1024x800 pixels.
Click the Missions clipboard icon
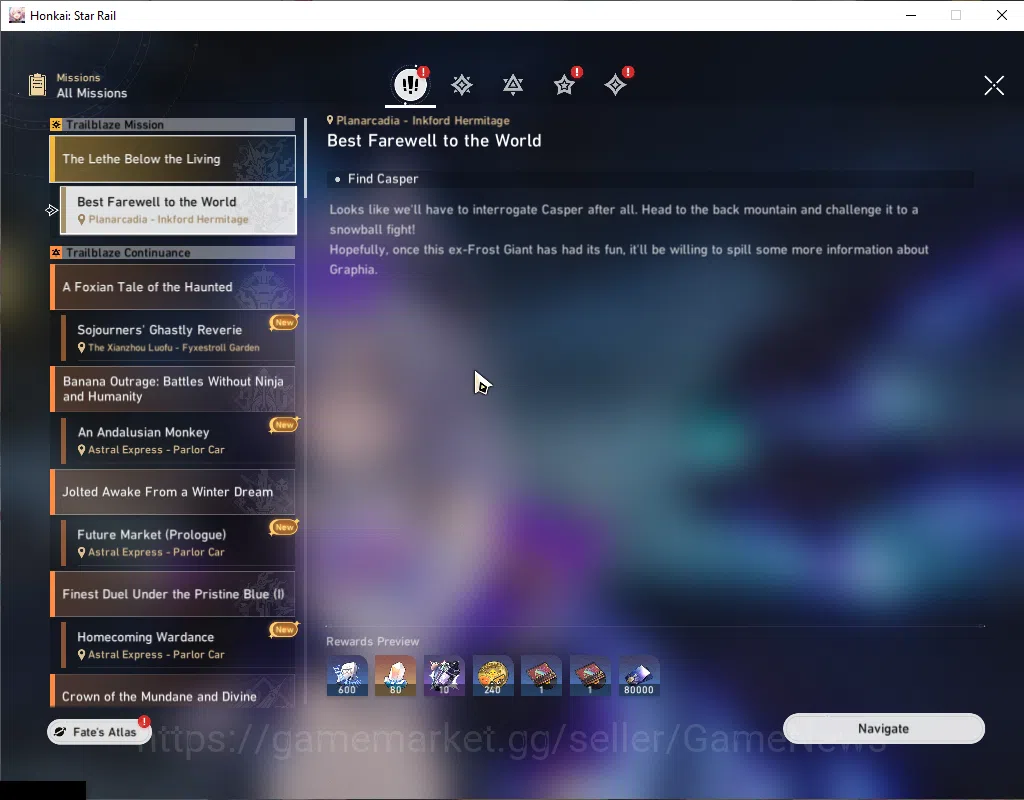tap(37, 85)
